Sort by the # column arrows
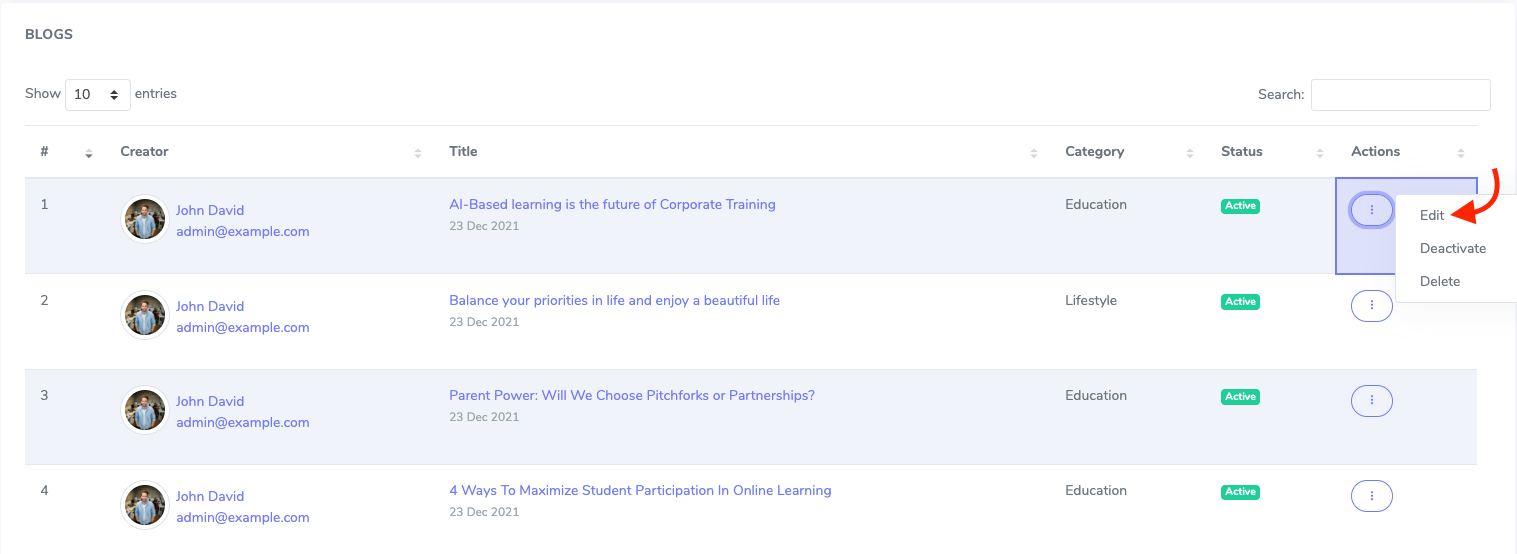Viewport: 1517px width, 554px height. pyautogui.click(x=89, y=153)
